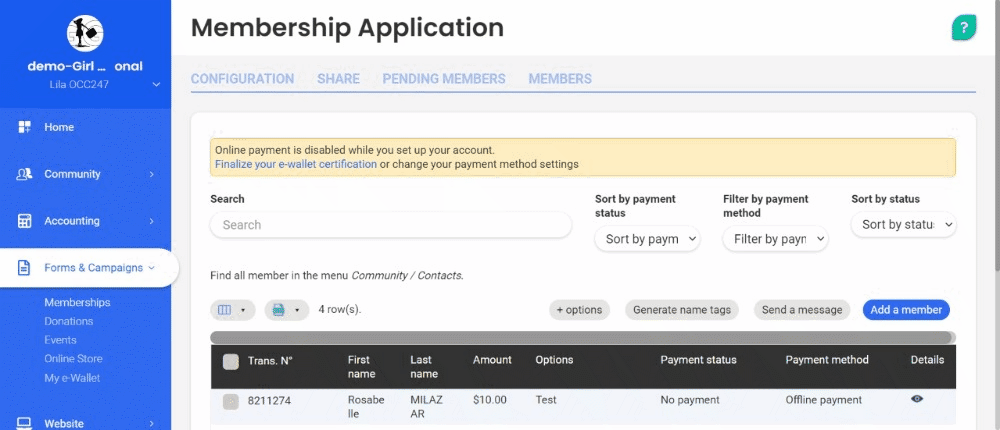Click the Forms & Campaigns document icon
The width and height of the screenshot is (1000, 430).
coord(25,268)
